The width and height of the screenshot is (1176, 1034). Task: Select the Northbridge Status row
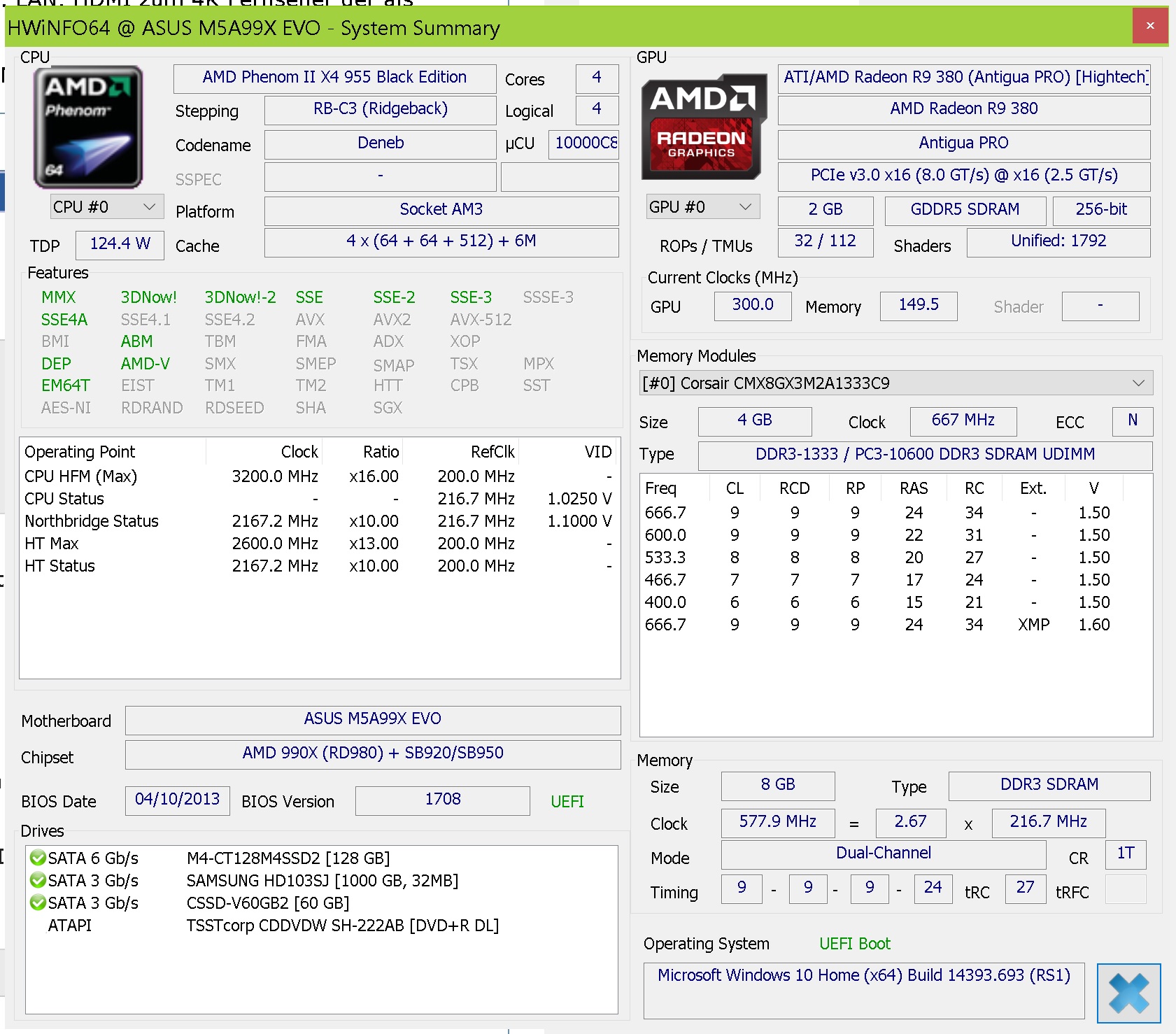pos(319,521)
